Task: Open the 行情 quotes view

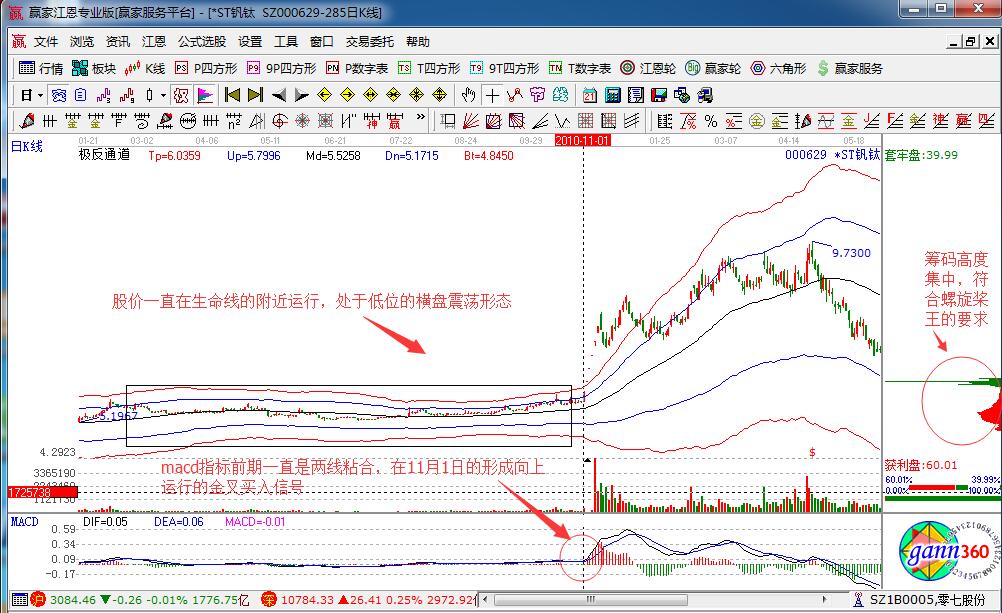Action: pos(41,69)
